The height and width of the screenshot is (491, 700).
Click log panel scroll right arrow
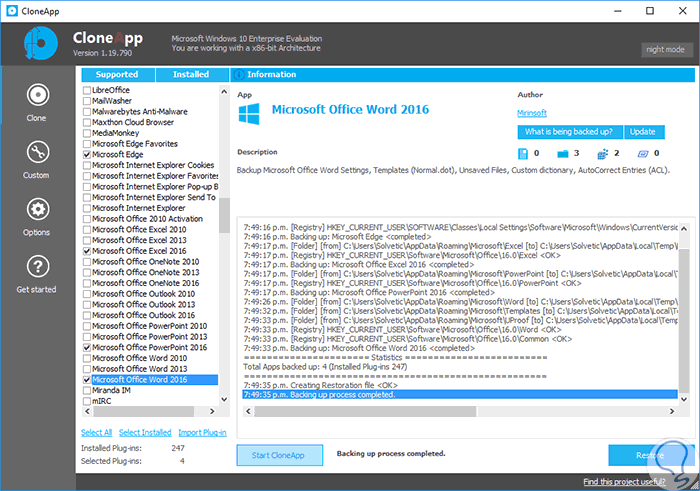tap(672, 411)
